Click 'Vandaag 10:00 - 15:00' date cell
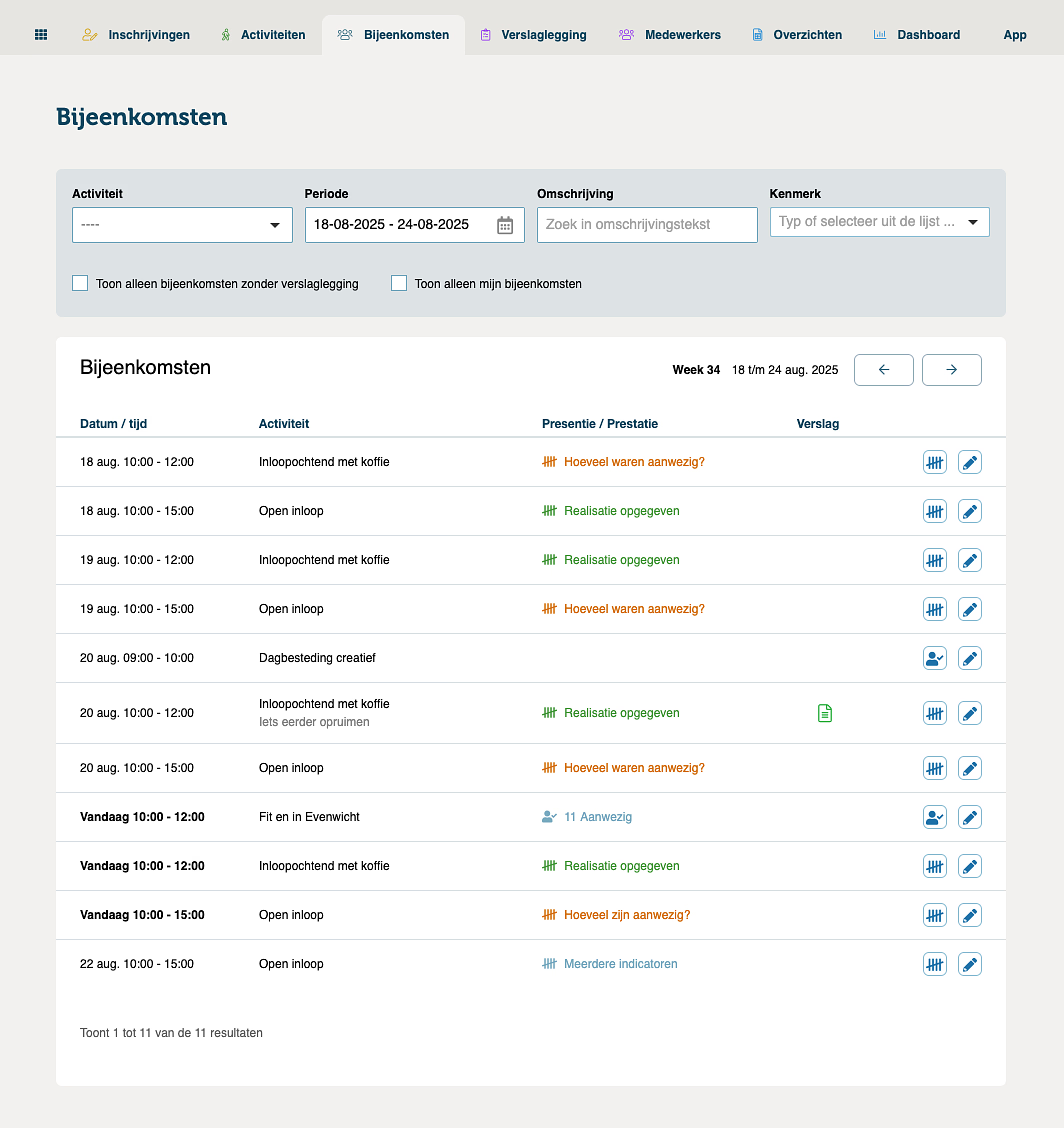Screen dimensions: 1064x1128 (142, 914)
